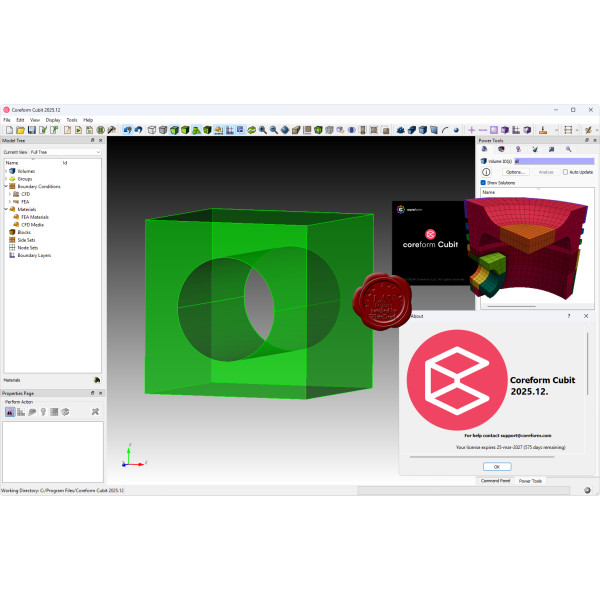600x600 pixels.
Task: Click OK in the About dialog
Action: [x=497, y=467]
